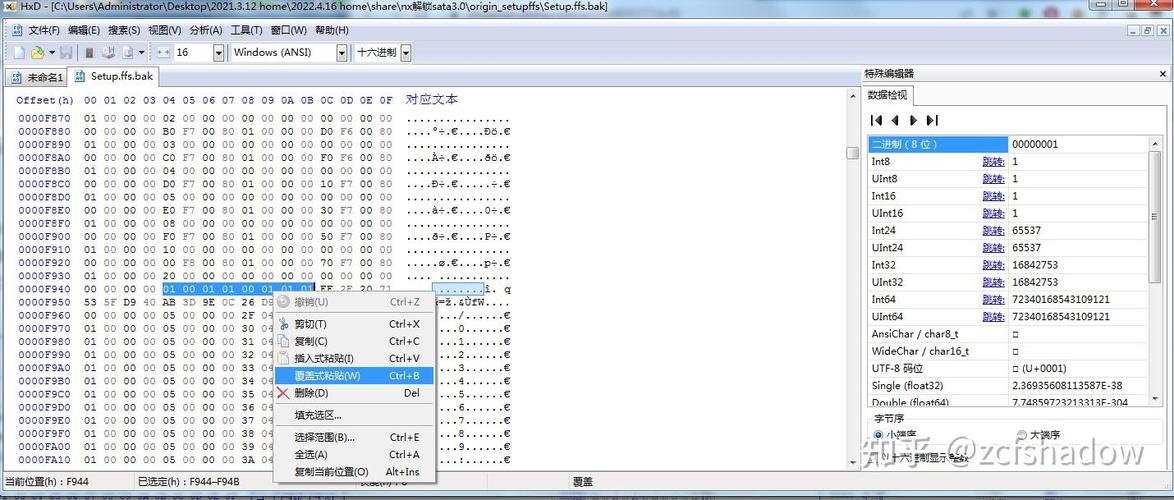
Task: Click 跳转 link beside UInt64
Action: click(992, 317)
